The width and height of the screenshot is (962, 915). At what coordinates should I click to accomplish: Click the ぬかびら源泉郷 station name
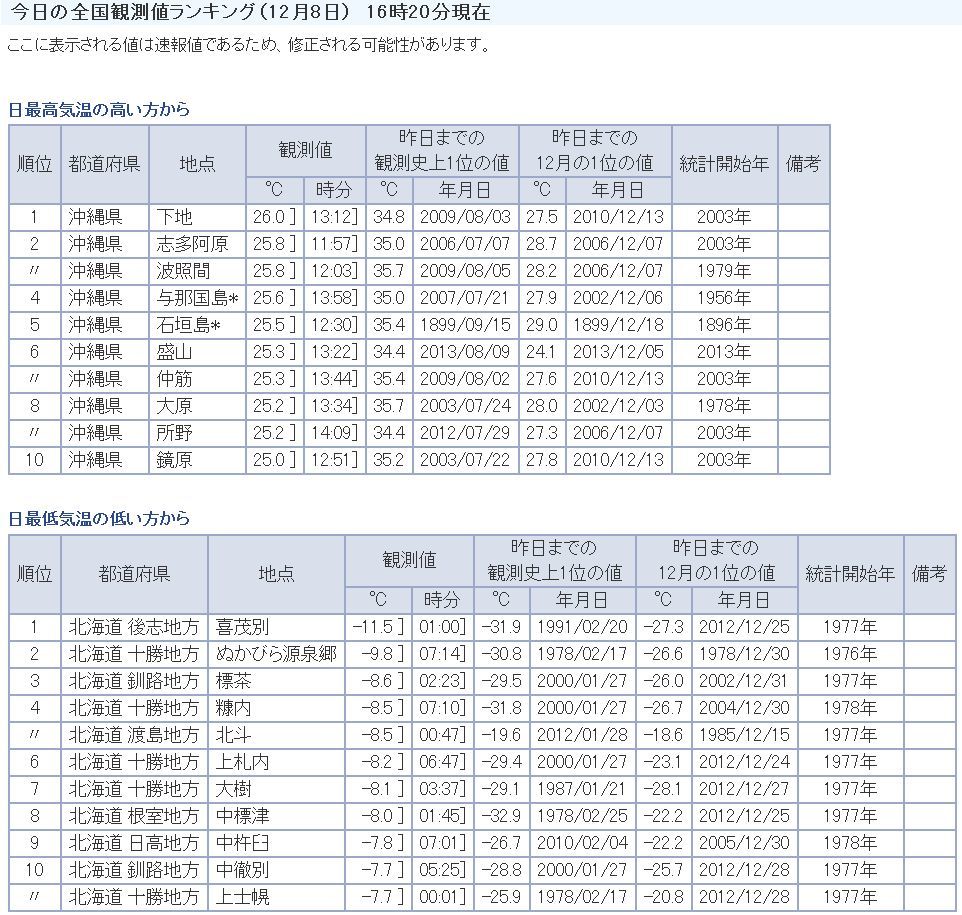coord(276,654)
